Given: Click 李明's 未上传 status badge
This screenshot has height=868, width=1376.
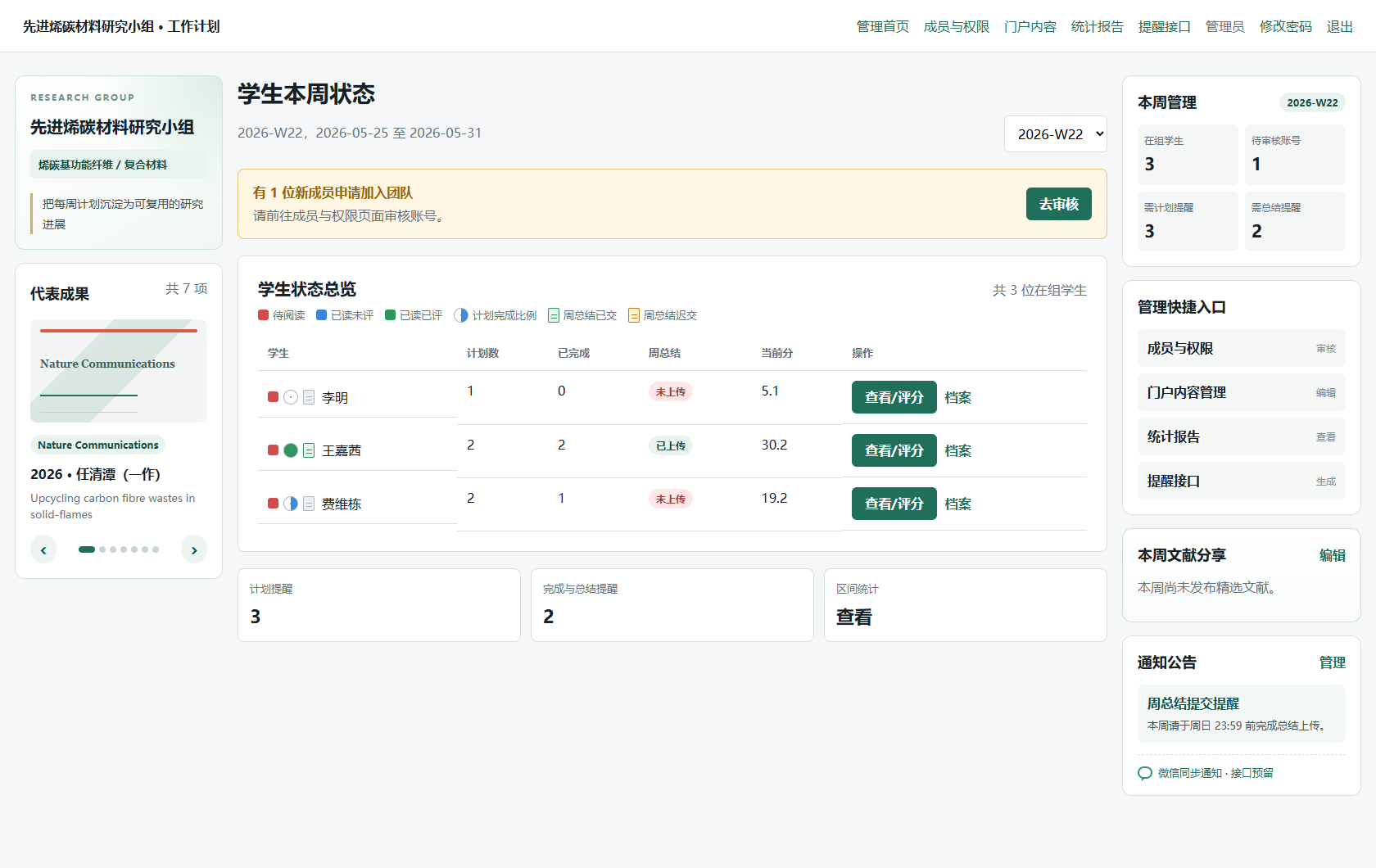Looking at the screenshot, I should click(x=671, y=391).
